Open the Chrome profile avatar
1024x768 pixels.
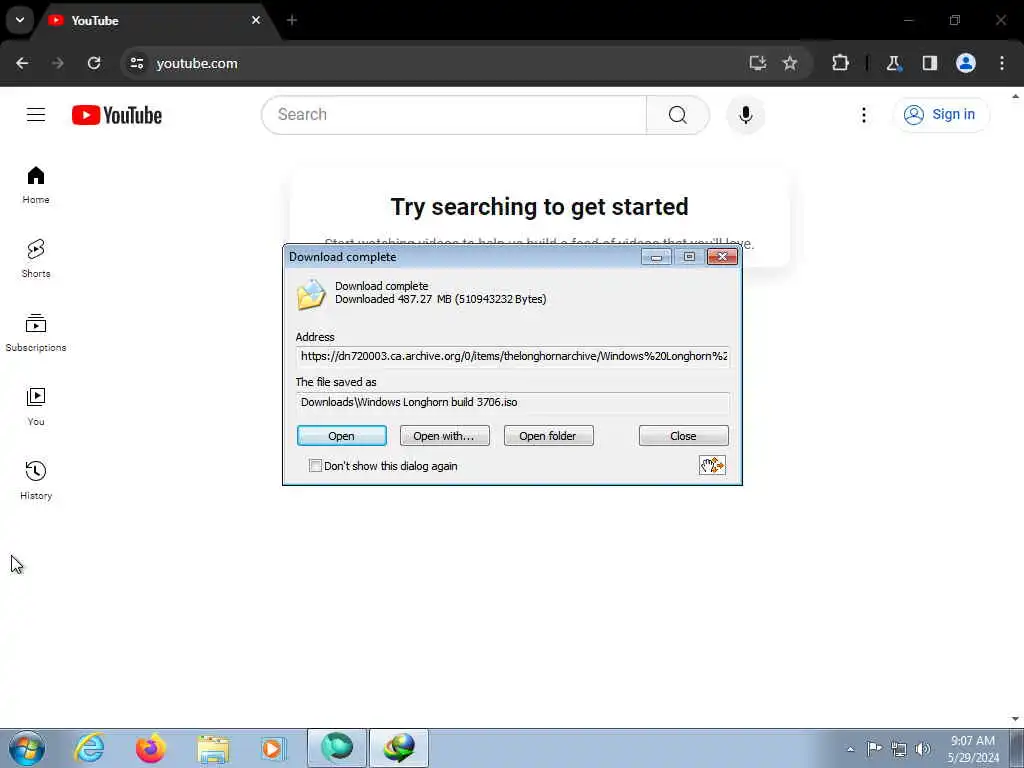click(x=966, y=63)
